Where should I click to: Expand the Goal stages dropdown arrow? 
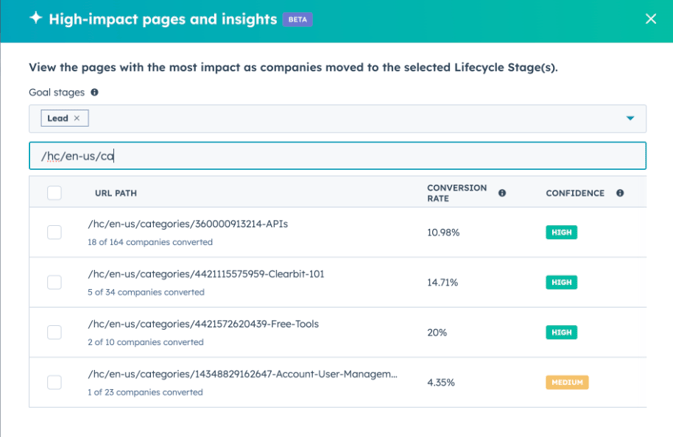(x=630, y=118)
